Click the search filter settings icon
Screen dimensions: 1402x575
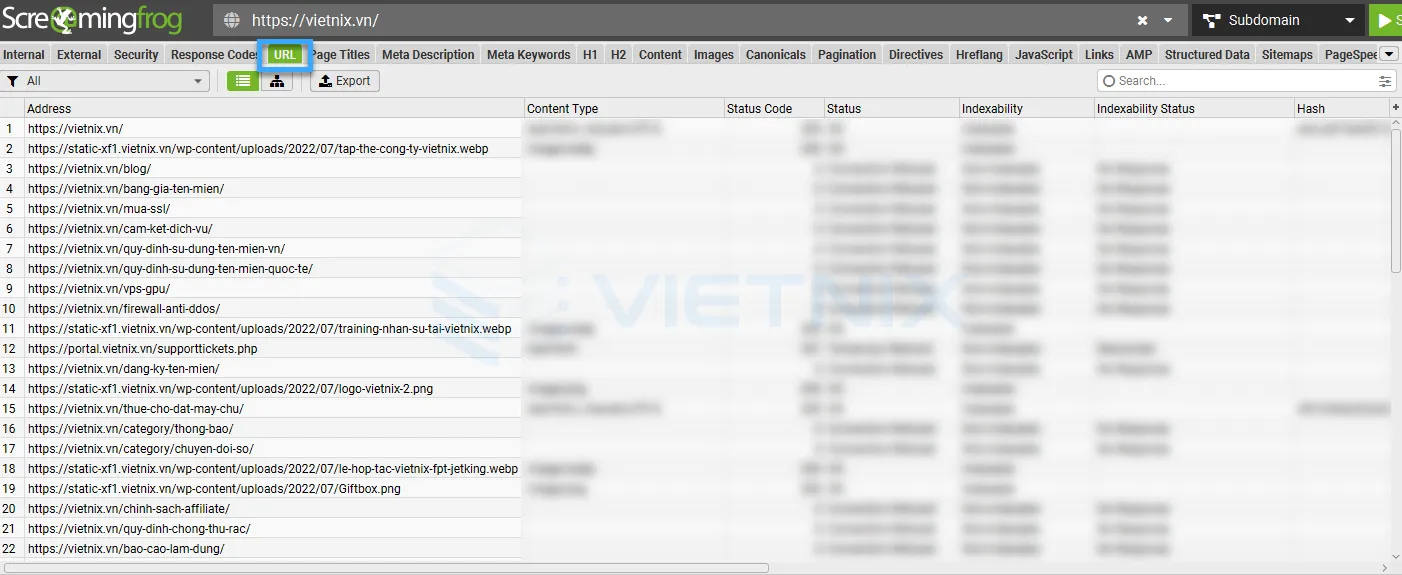pyautogui.click(x=1385, y=81)
